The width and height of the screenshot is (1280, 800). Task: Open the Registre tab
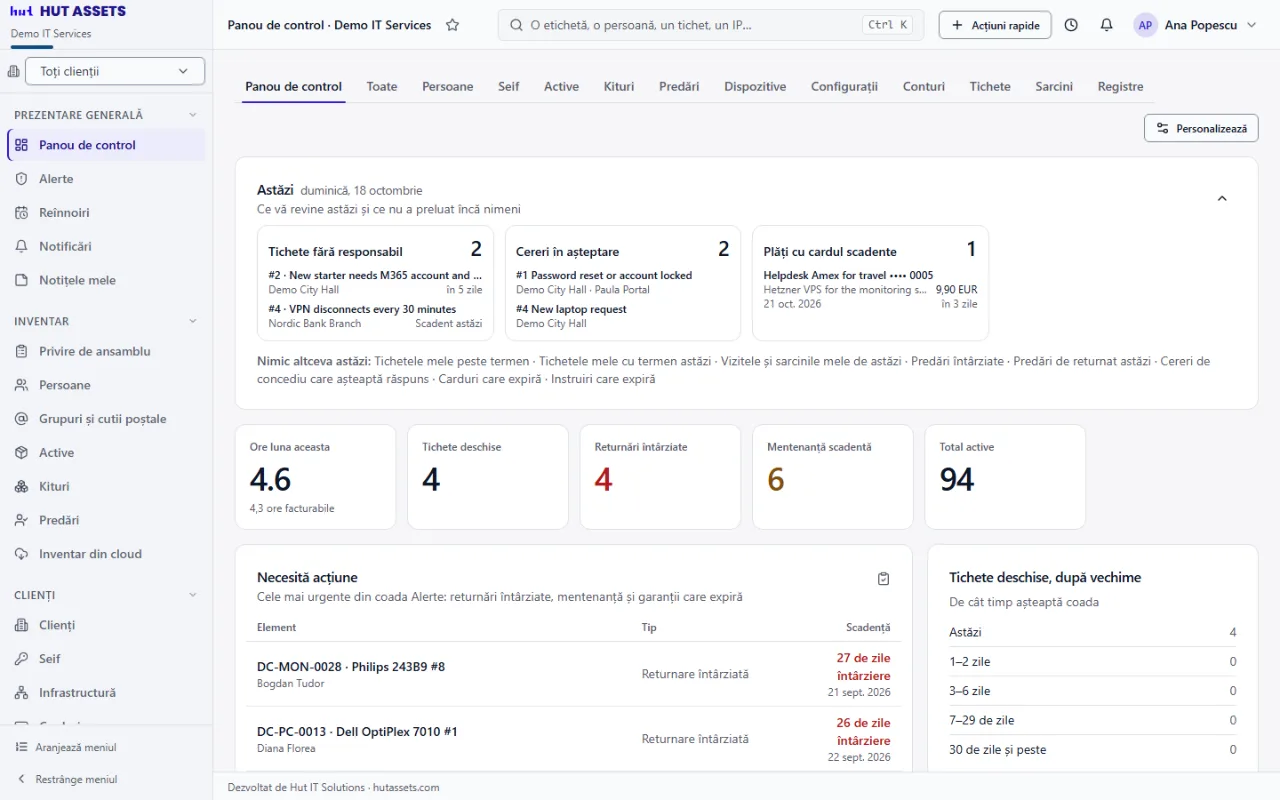point(1120,87)
